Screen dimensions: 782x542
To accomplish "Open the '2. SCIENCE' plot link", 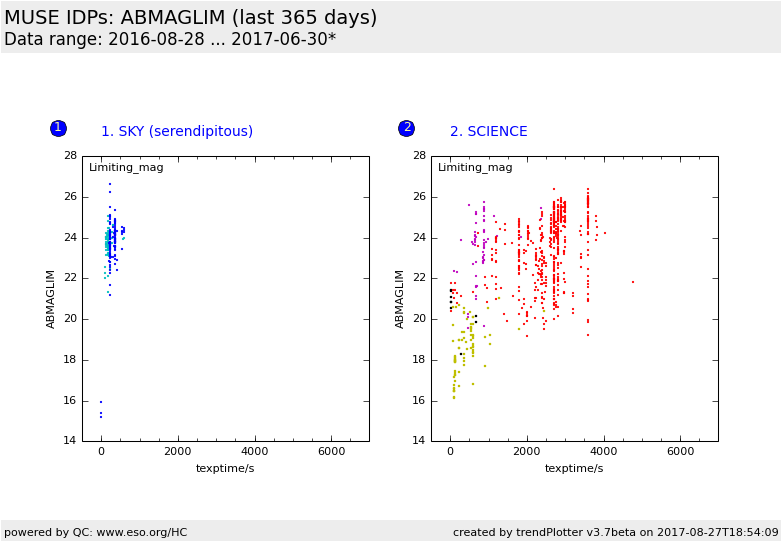I will tap(488, 132).
